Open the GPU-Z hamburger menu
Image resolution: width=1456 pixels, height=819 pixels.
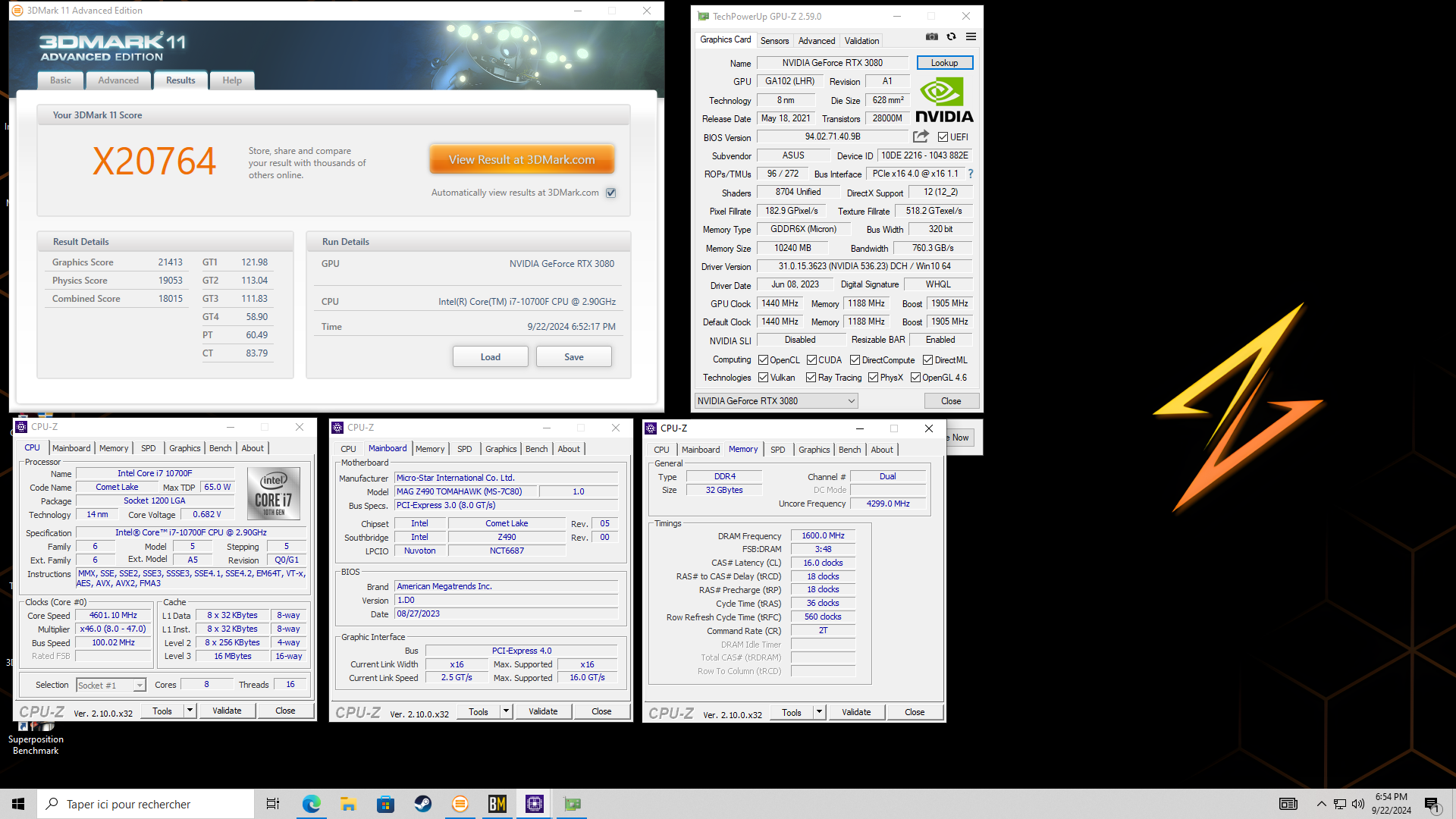(x=971, y=36)
